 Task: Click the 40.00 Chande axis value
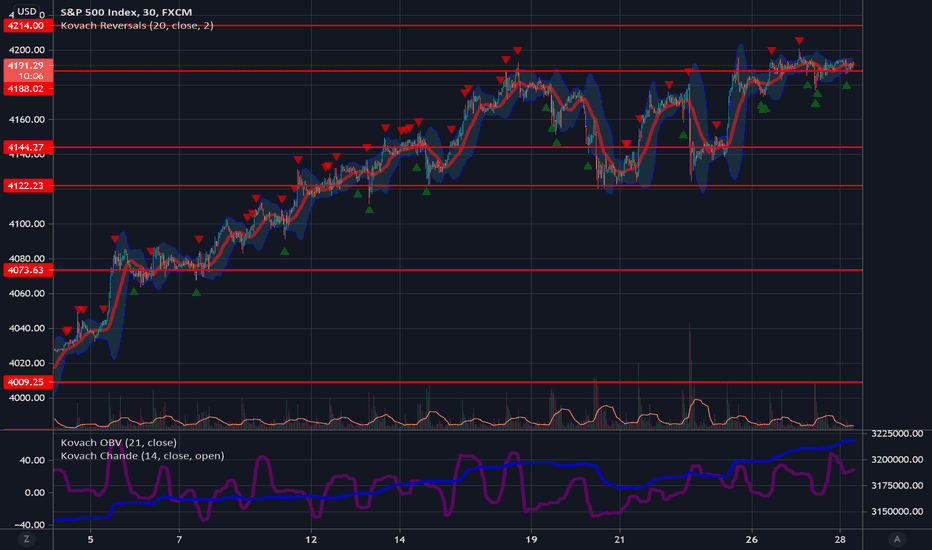pyautogui.click(x=33, y=460)
